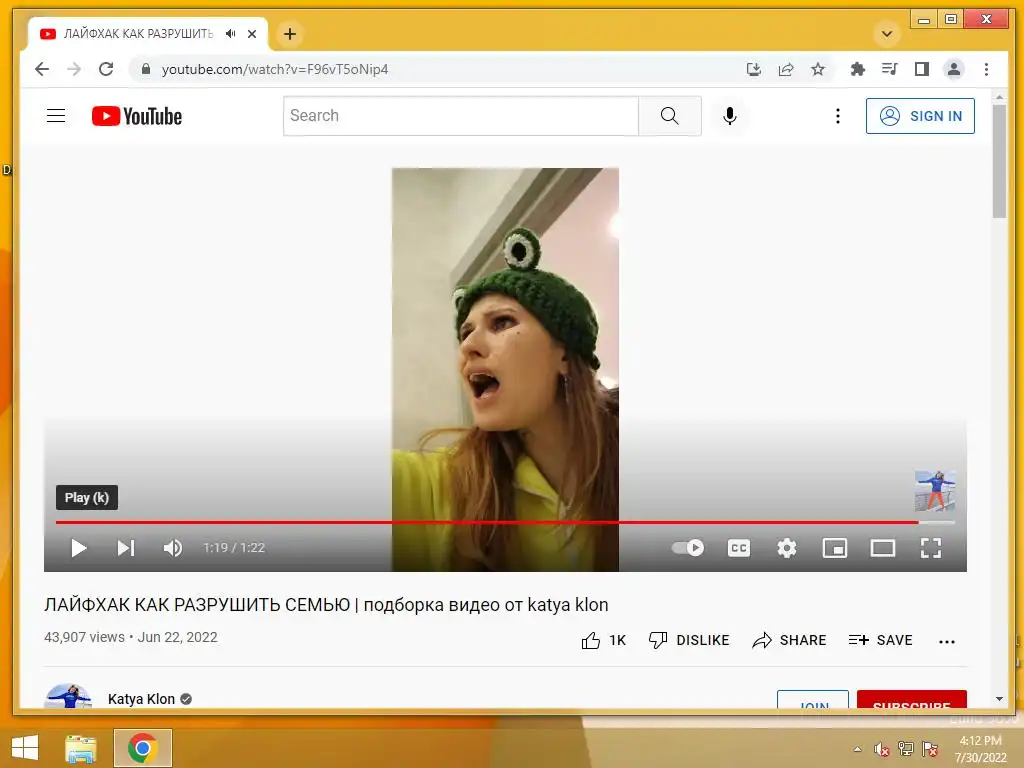Click the address bar URL
The width and height of the screenshot is (1024, 768).
tap(275, 69)
